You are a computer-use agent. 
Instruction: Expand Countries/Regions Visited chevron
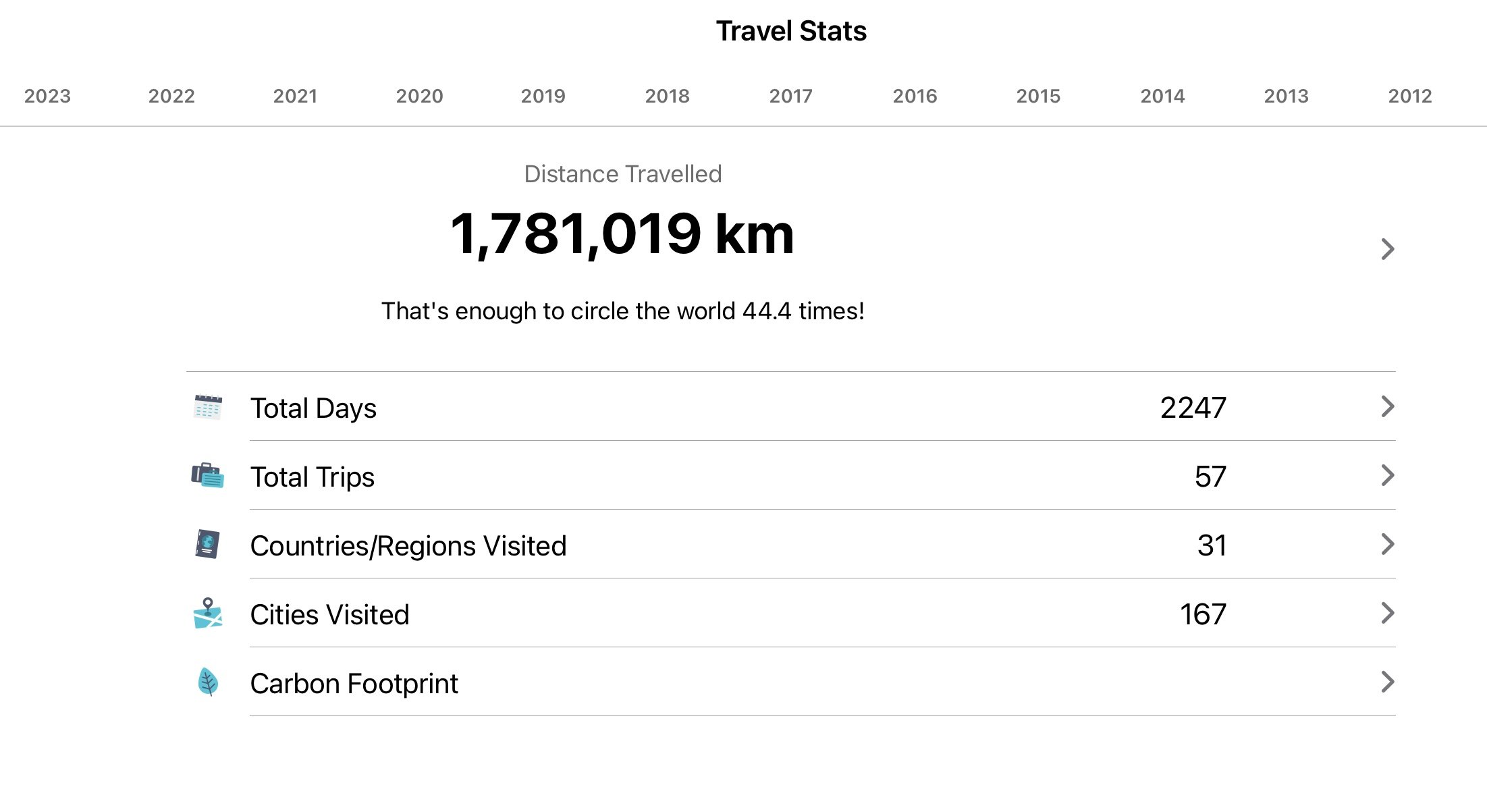click(1388, 544)
